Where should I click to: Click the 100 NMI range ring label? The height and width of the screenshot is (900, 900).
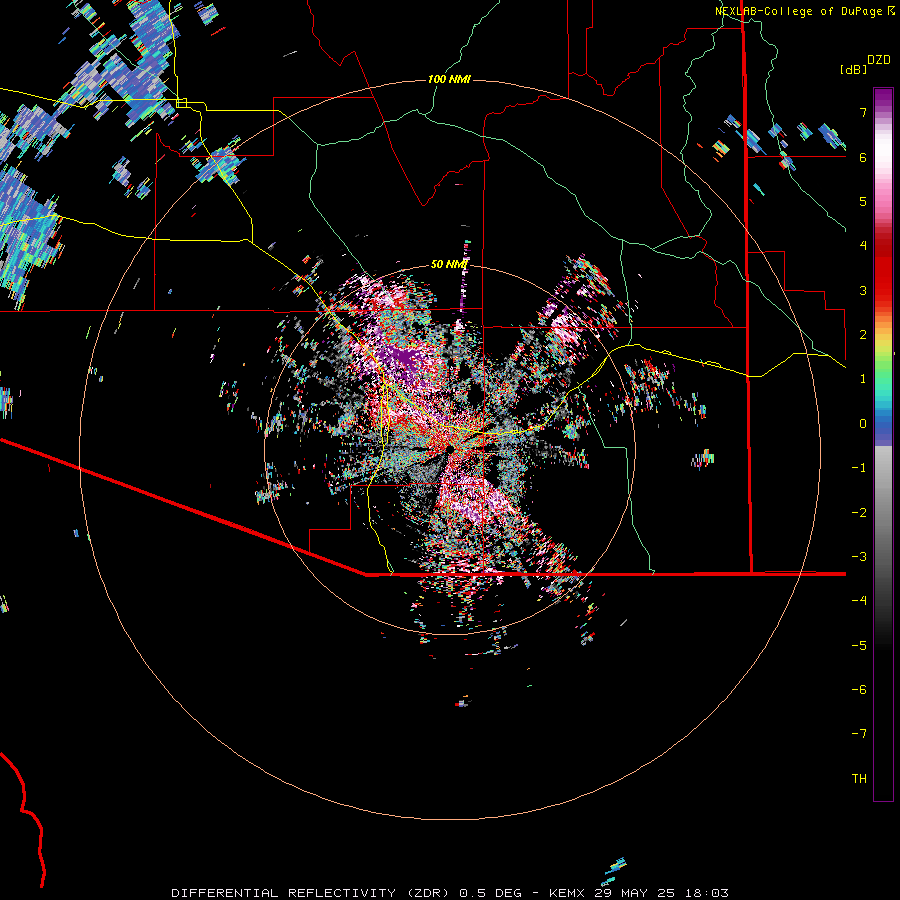449,79
